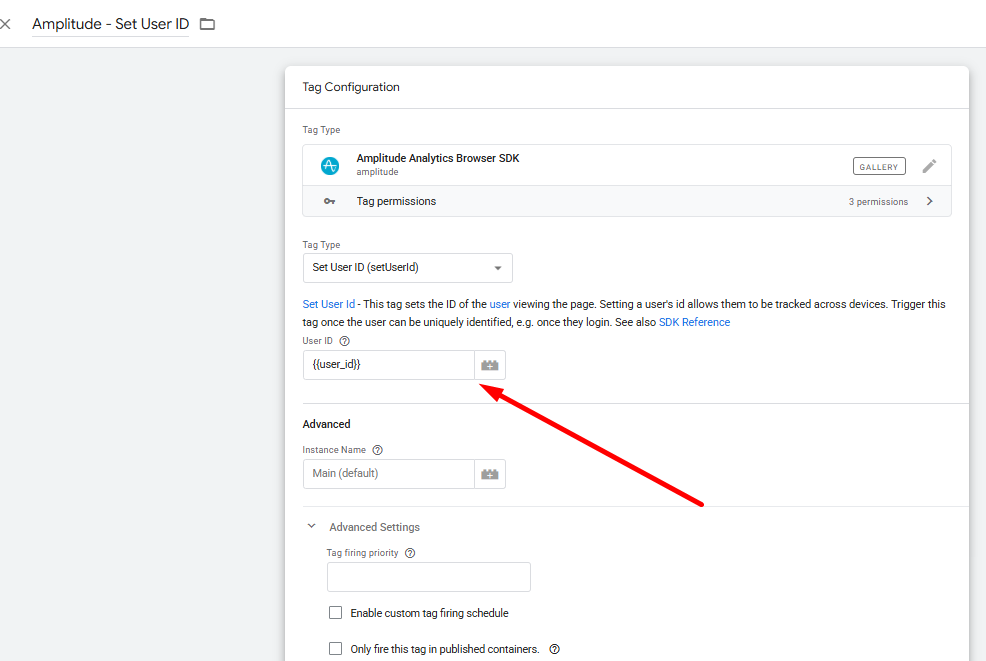Click the folder icon beside the tag name
Screen dimensions: 986x661
coord(207,24)
